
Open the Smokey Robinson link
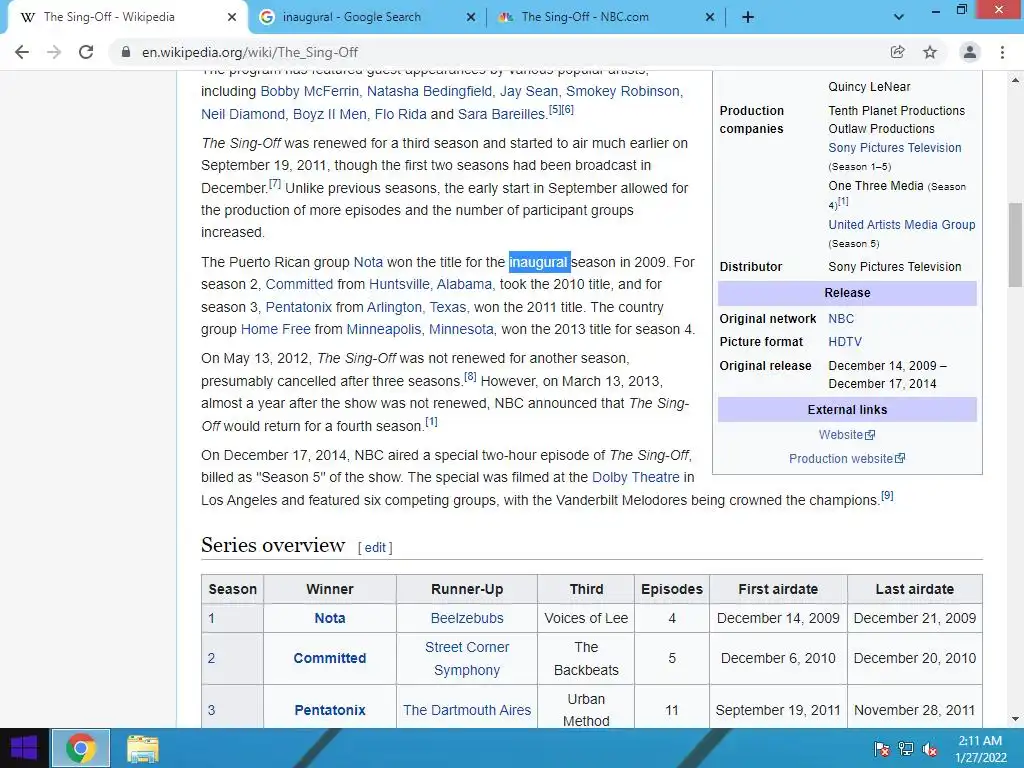623,91
